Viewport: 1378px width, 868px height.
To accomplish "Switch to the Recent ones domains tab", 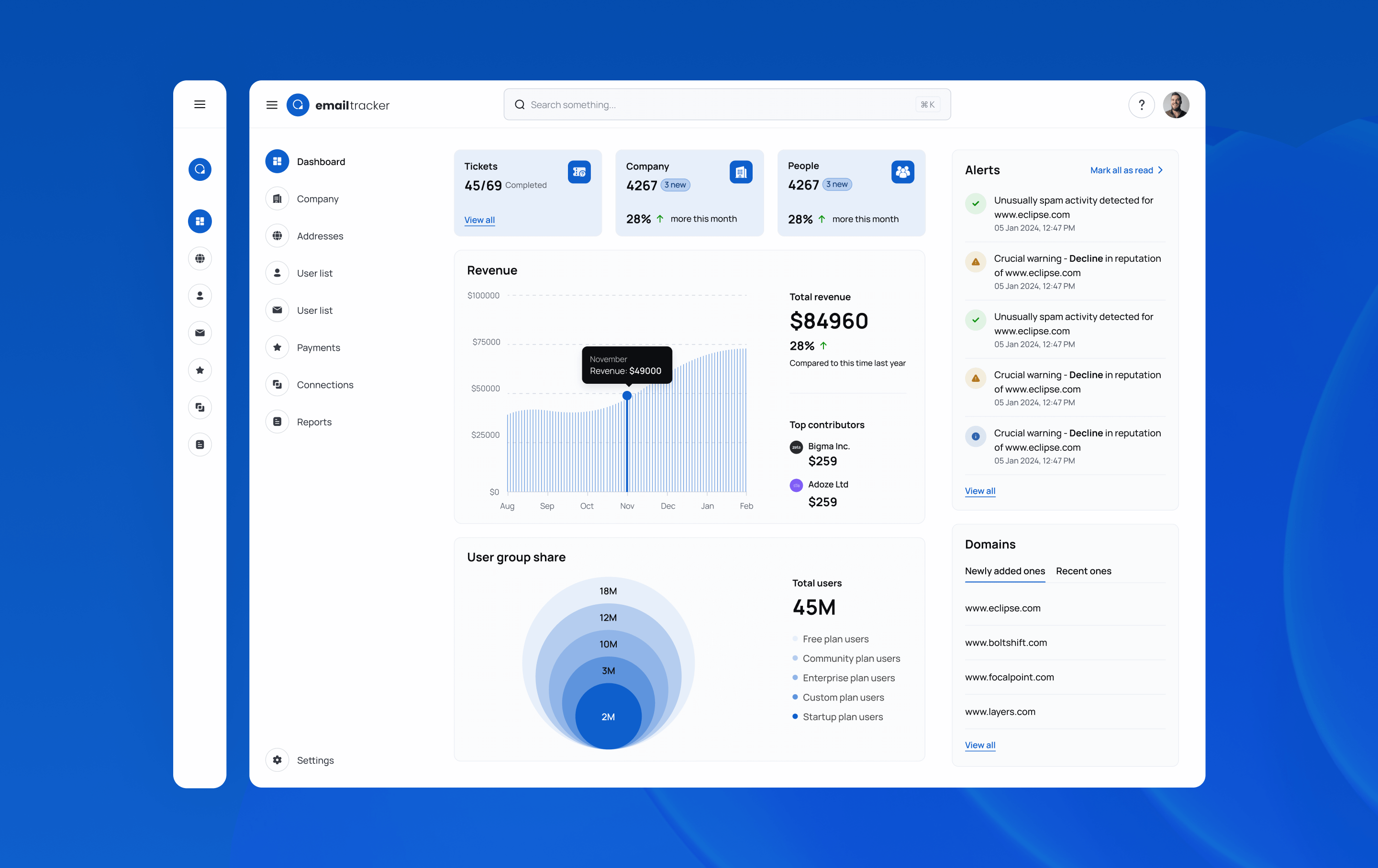I will coord(1083,571).
